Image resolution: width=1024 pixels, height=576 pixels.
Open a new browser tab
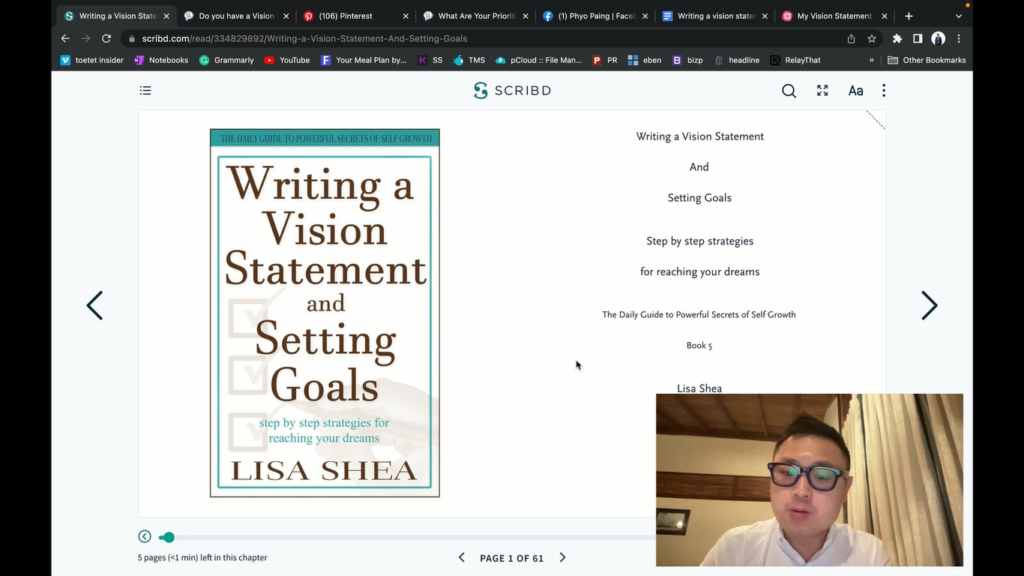coord(908,16)
